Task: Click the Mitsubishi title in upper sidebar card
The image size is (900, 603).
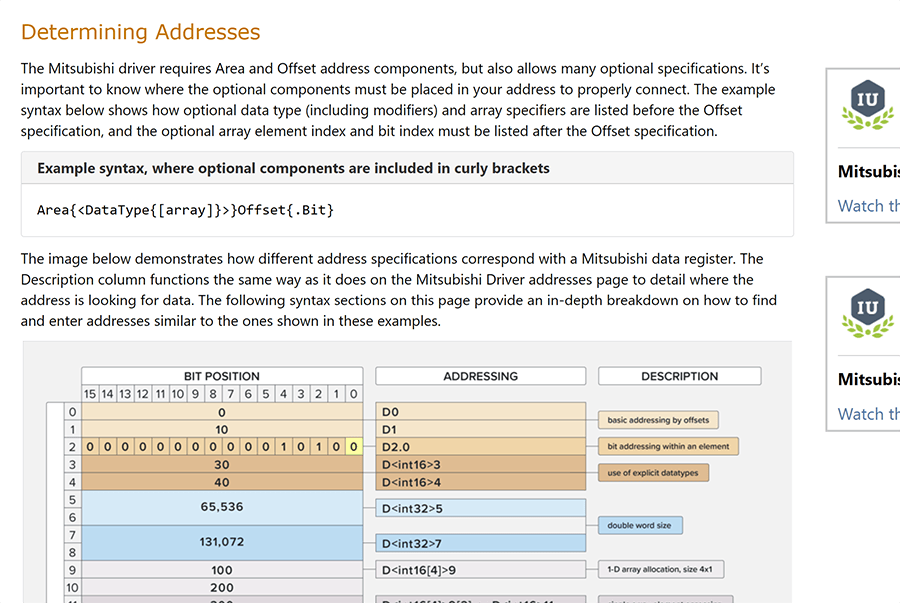Action: 868,172
